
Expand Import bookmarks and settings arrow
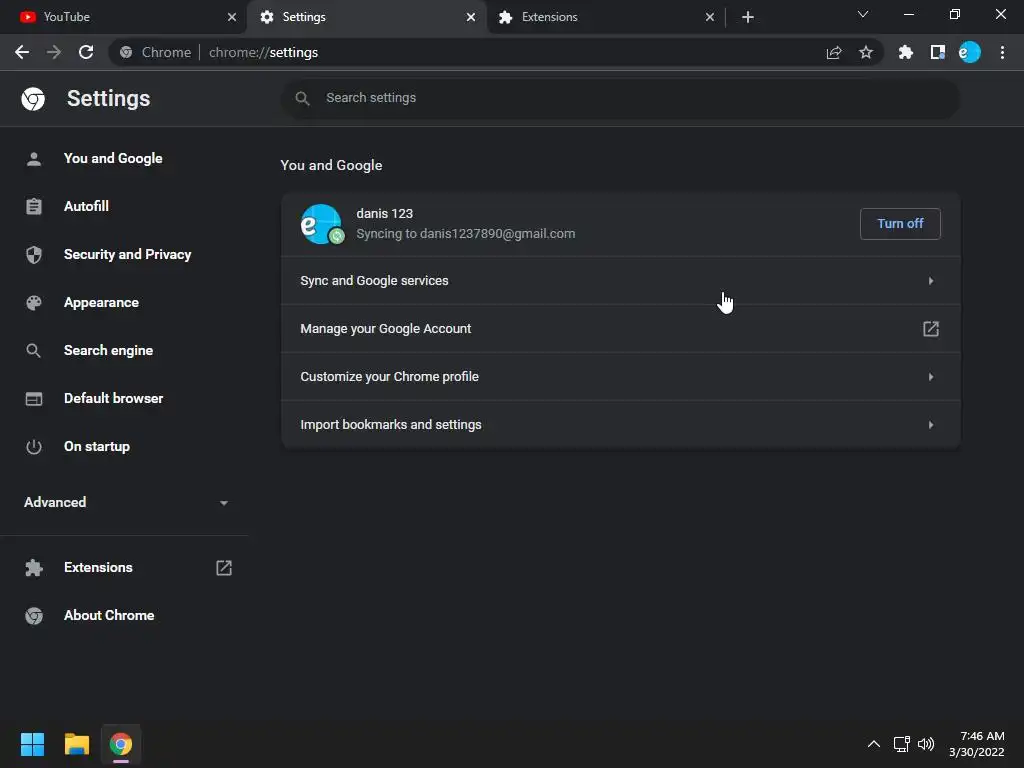coord(931,424)
